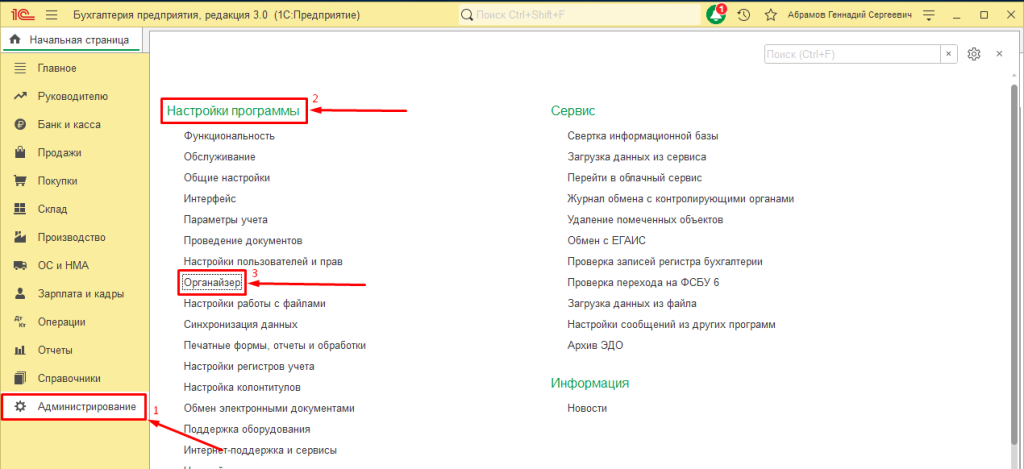
Task: Click the Зарплата и кадры person icon
Action: coord(20,293)
